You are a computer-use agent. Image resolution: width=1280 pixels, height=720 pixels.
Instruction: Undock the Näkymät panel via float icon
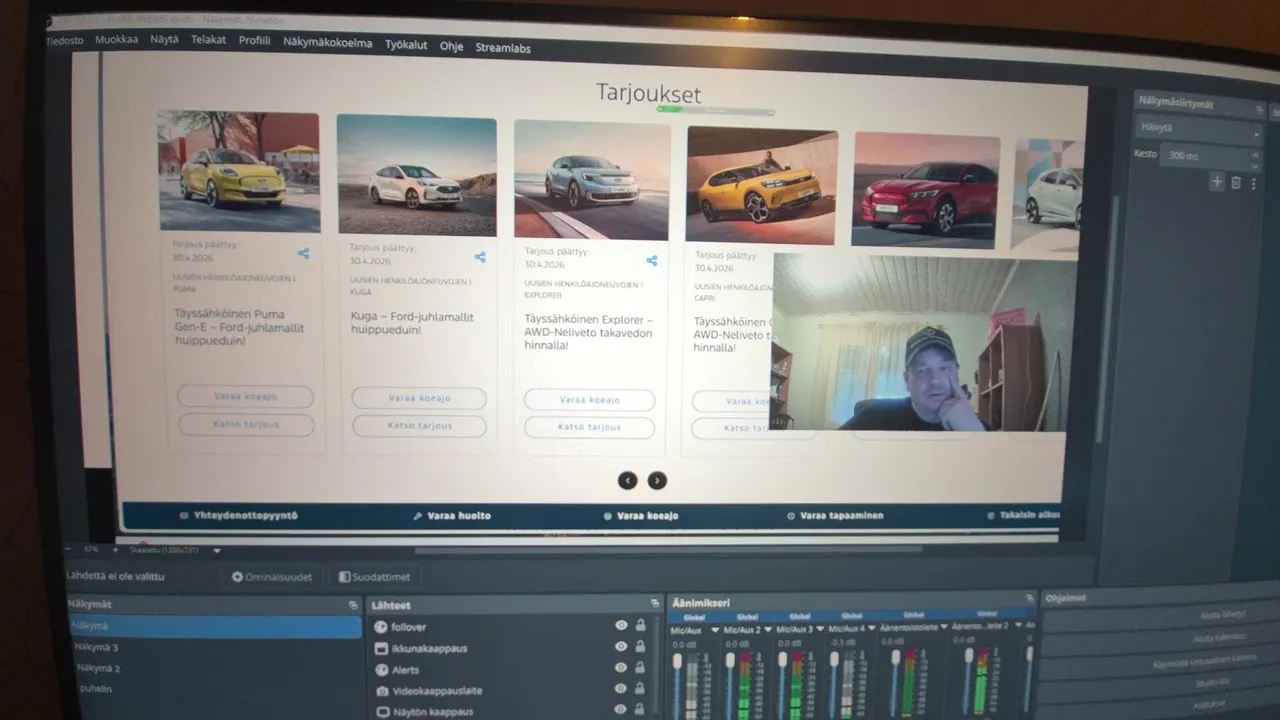pyautogui.click(x=353, y=605)
